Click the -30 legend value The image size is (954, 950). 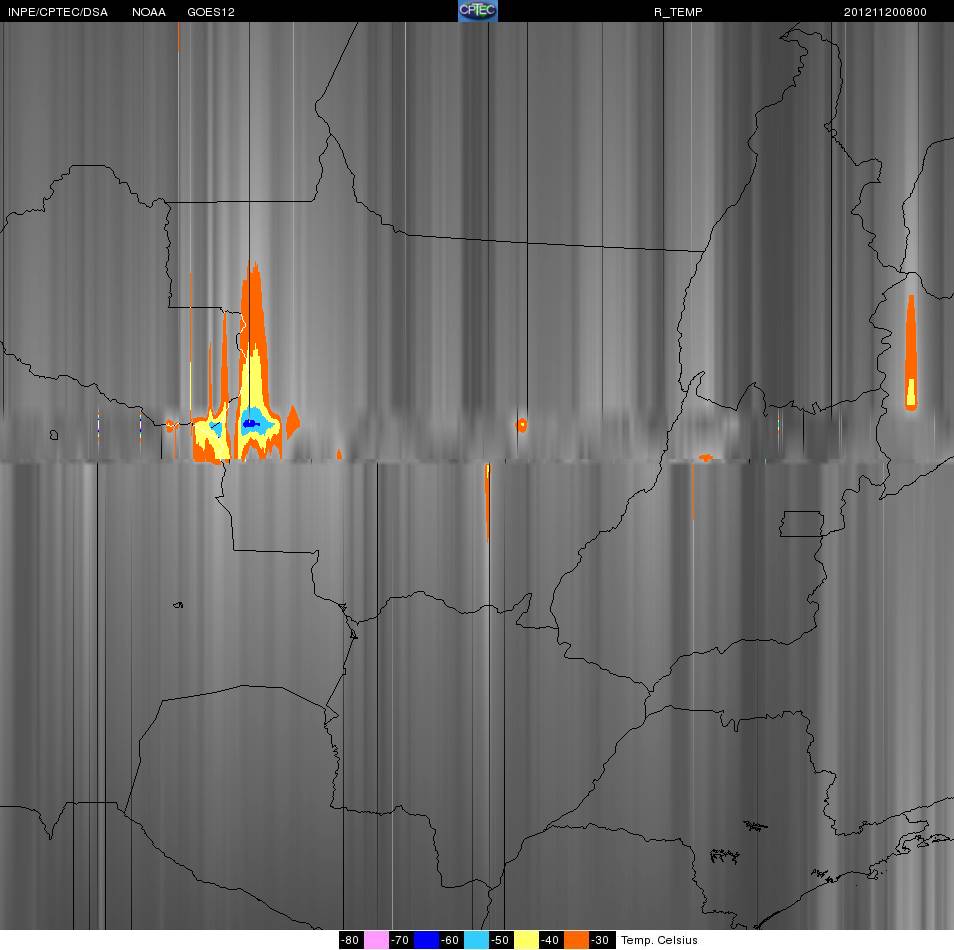point(601,940)
